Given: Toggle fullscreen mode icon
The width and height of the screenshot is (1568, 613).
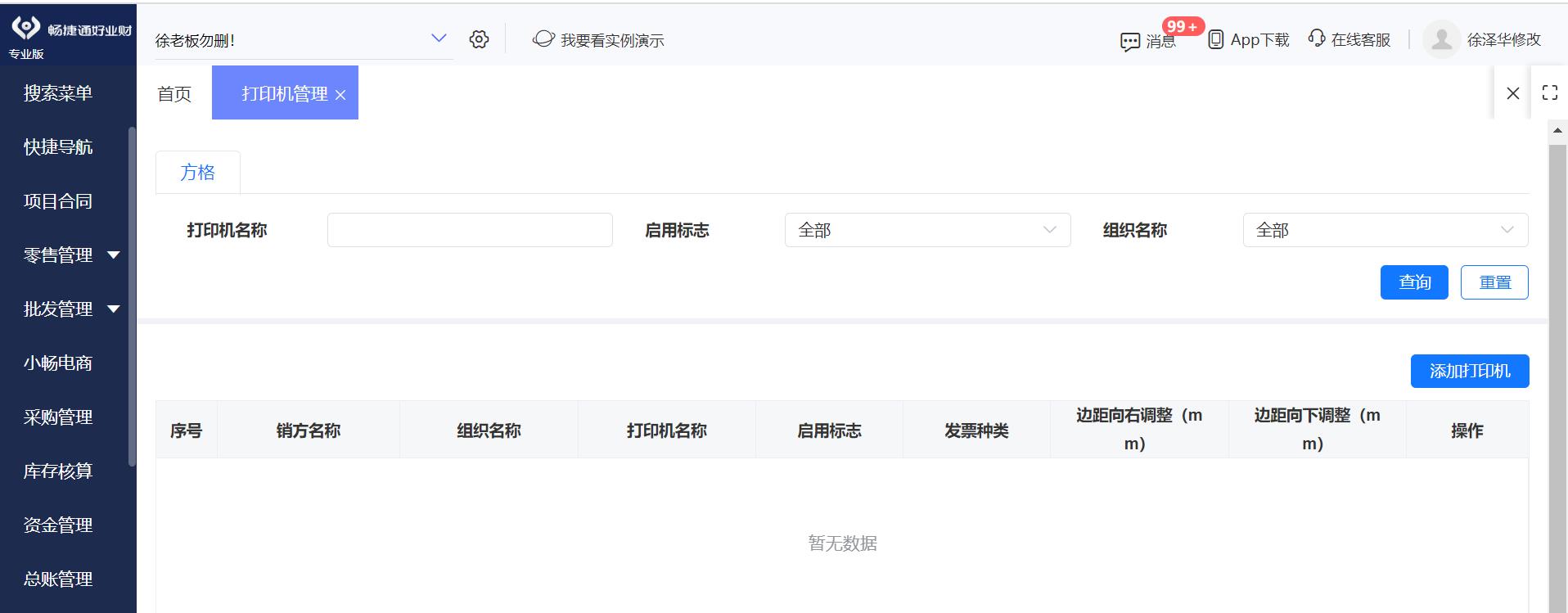Looking at the screenshot, I should pos(1550,92).
